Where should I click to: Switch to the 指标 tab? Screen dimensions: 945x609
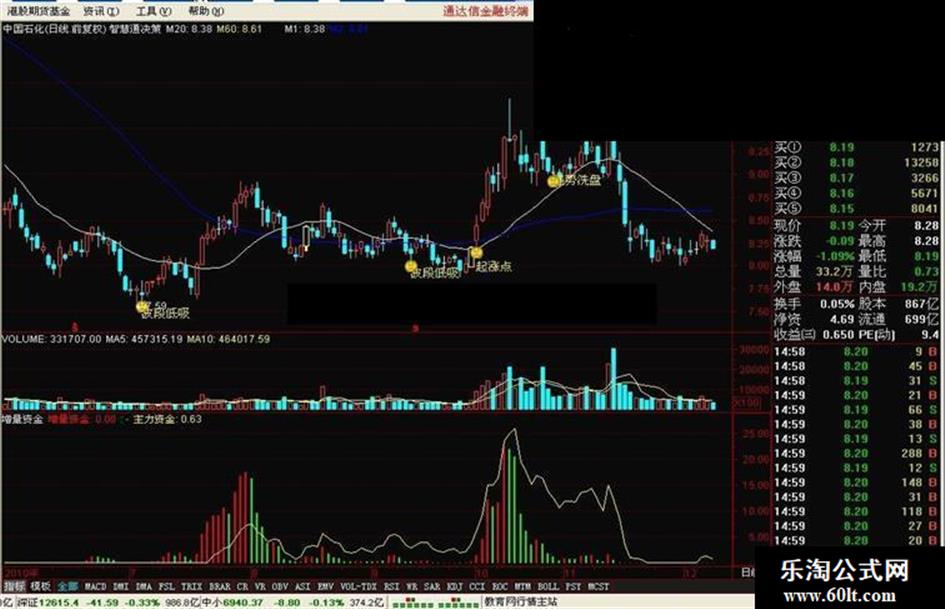click(x=15, y=586)
